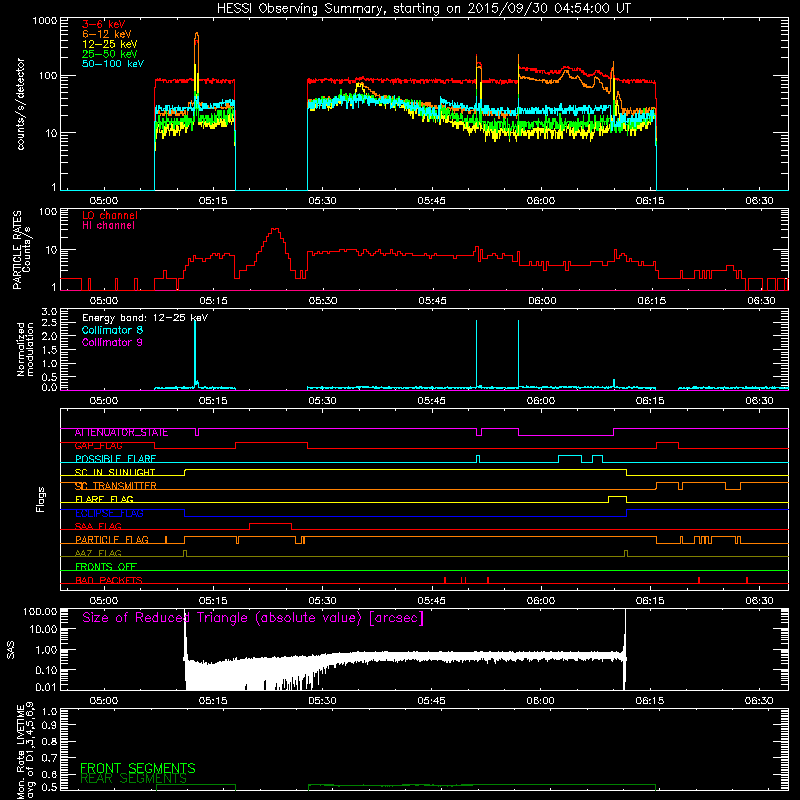The width and height of the screenshot is (800, 800).
Task: Select the Collimator 9 legend label
Action: [x=112, y=342]
